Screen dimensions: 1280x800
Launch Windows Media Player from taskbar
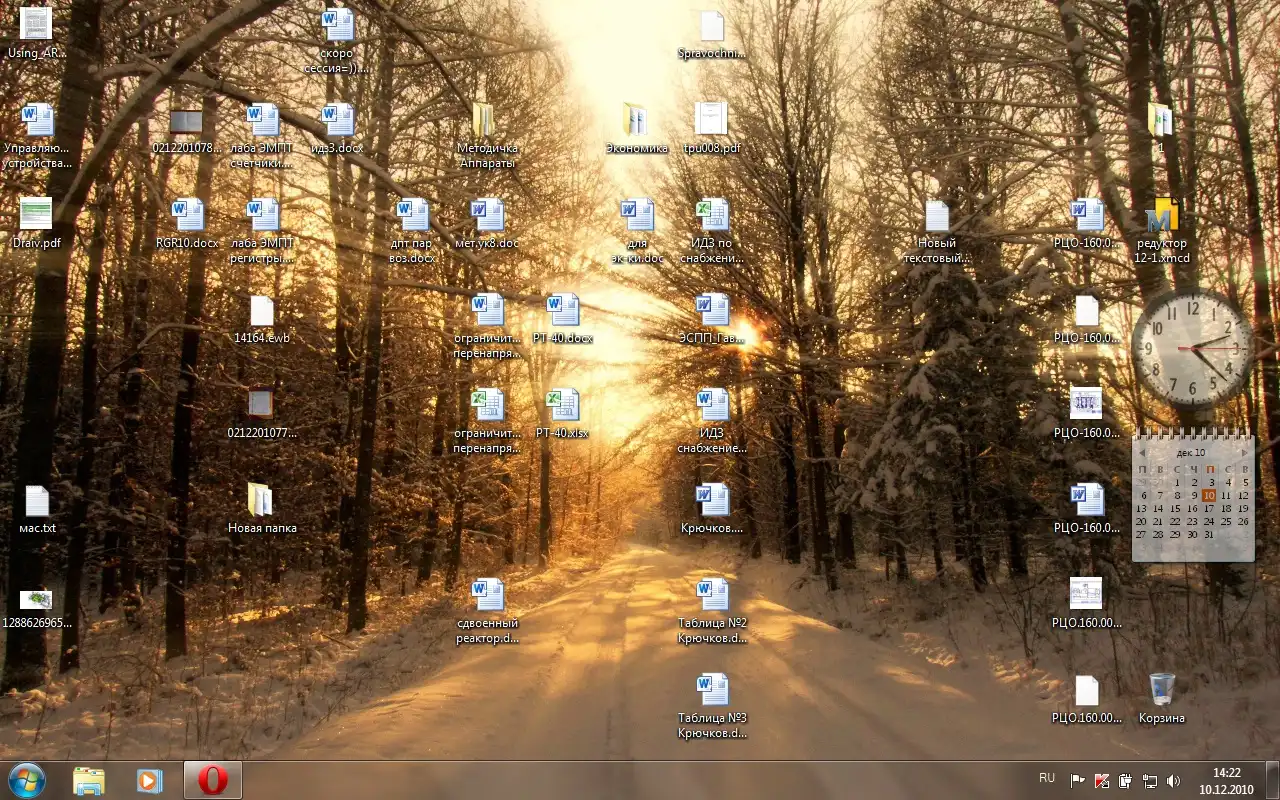point(150,780)
